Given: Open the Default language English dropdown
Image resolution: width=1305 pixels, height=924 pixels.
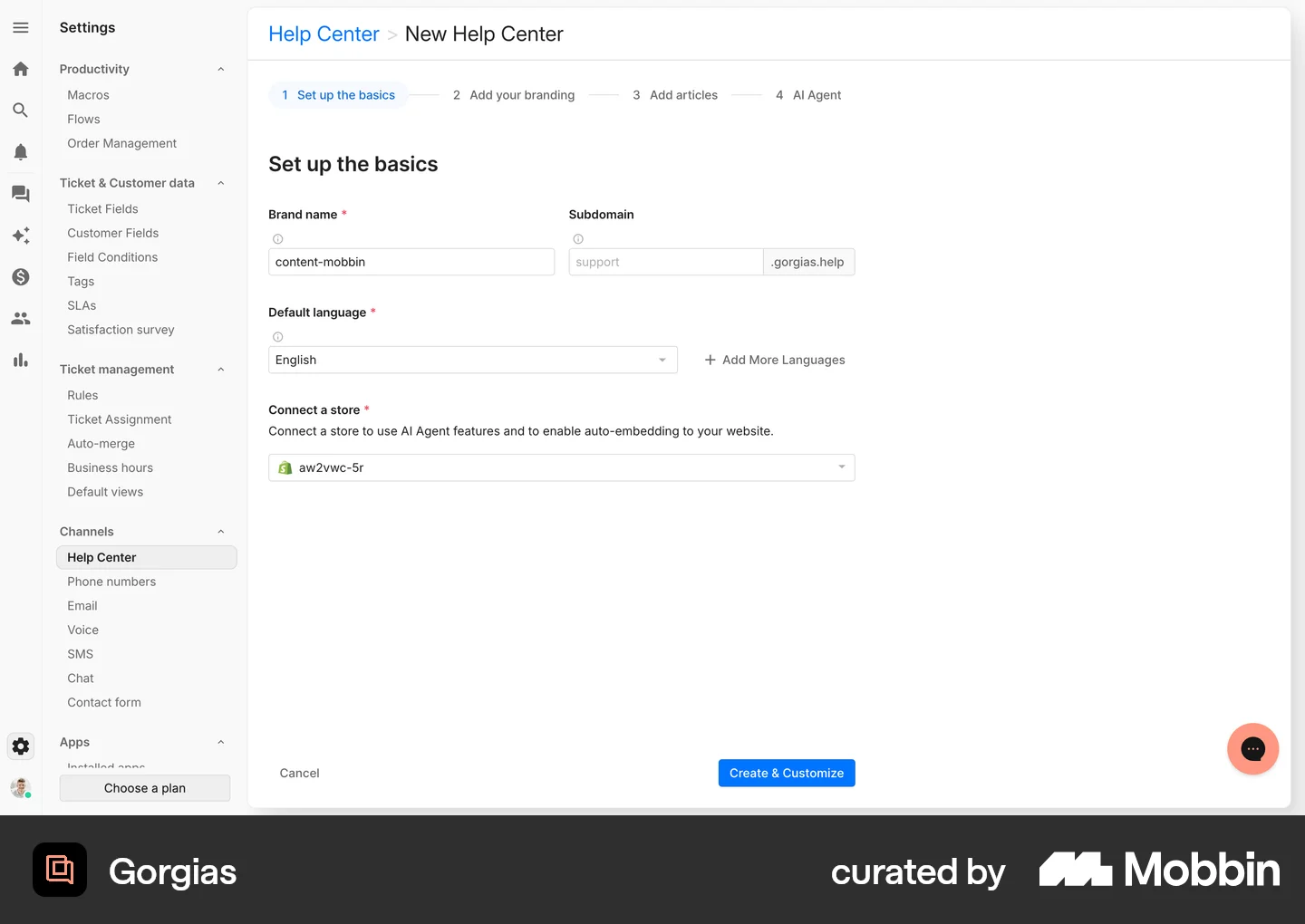Looking at the screenshot, I should [x=473, y=360].
